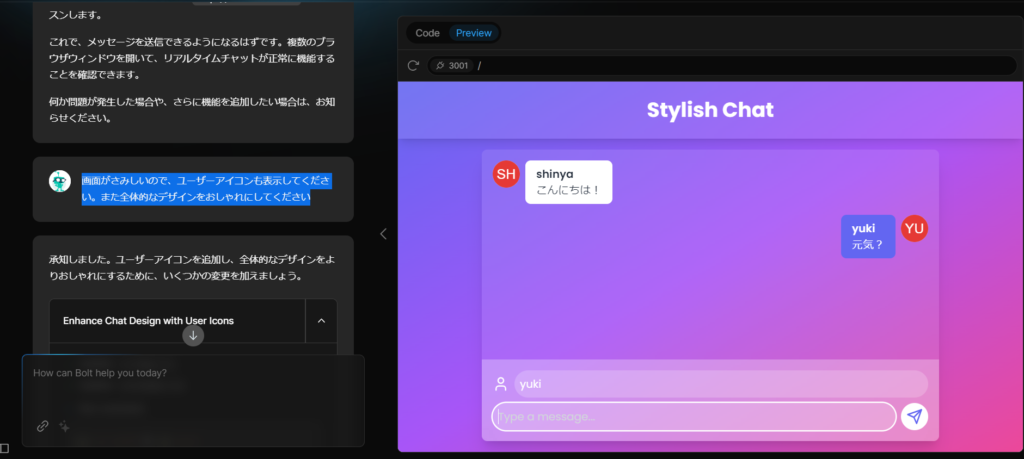Click the yuki message bubble
Image resolution: width=1024 pixels, height=459 pixels.
868,236
